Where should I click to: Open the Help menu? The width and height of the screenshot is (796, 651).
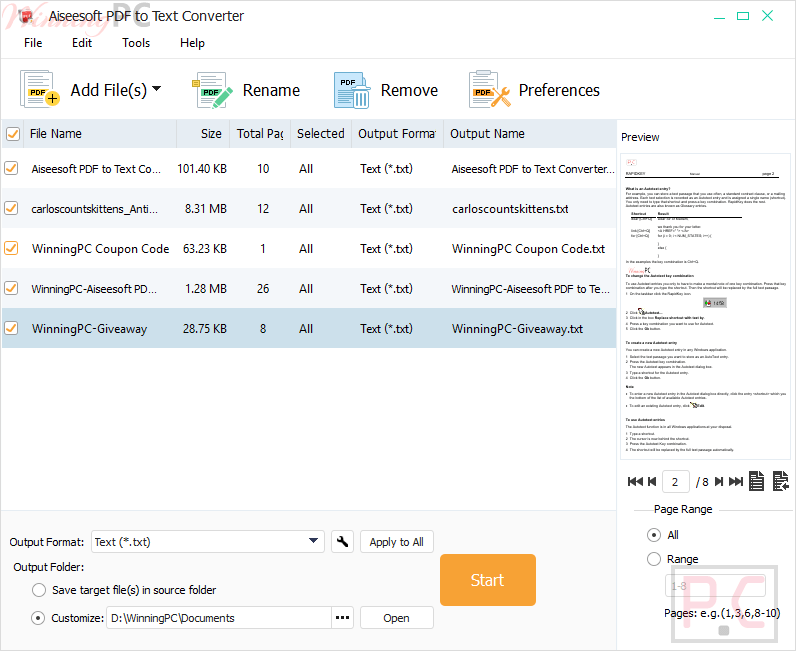(x=192, y=43)
